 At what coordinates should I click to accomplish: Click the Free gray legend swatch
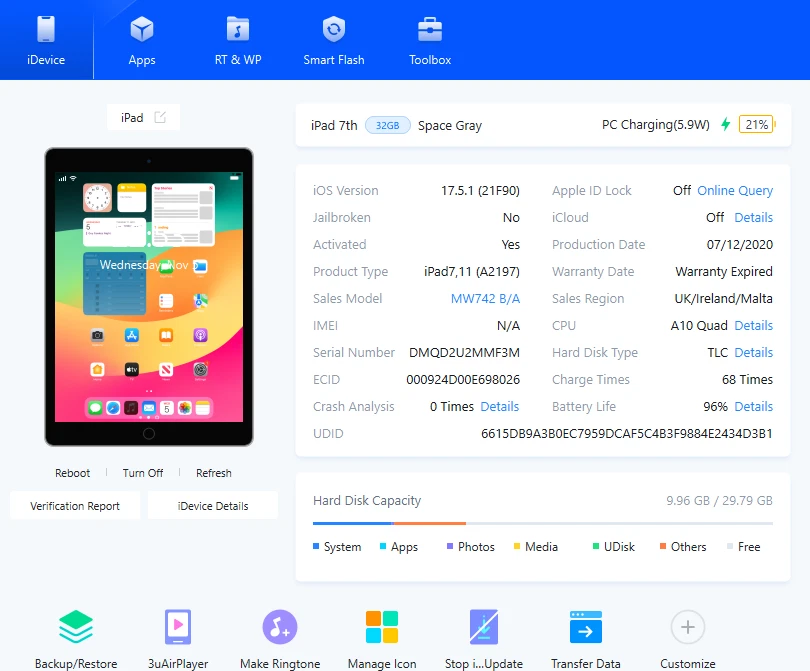[730, 546]
